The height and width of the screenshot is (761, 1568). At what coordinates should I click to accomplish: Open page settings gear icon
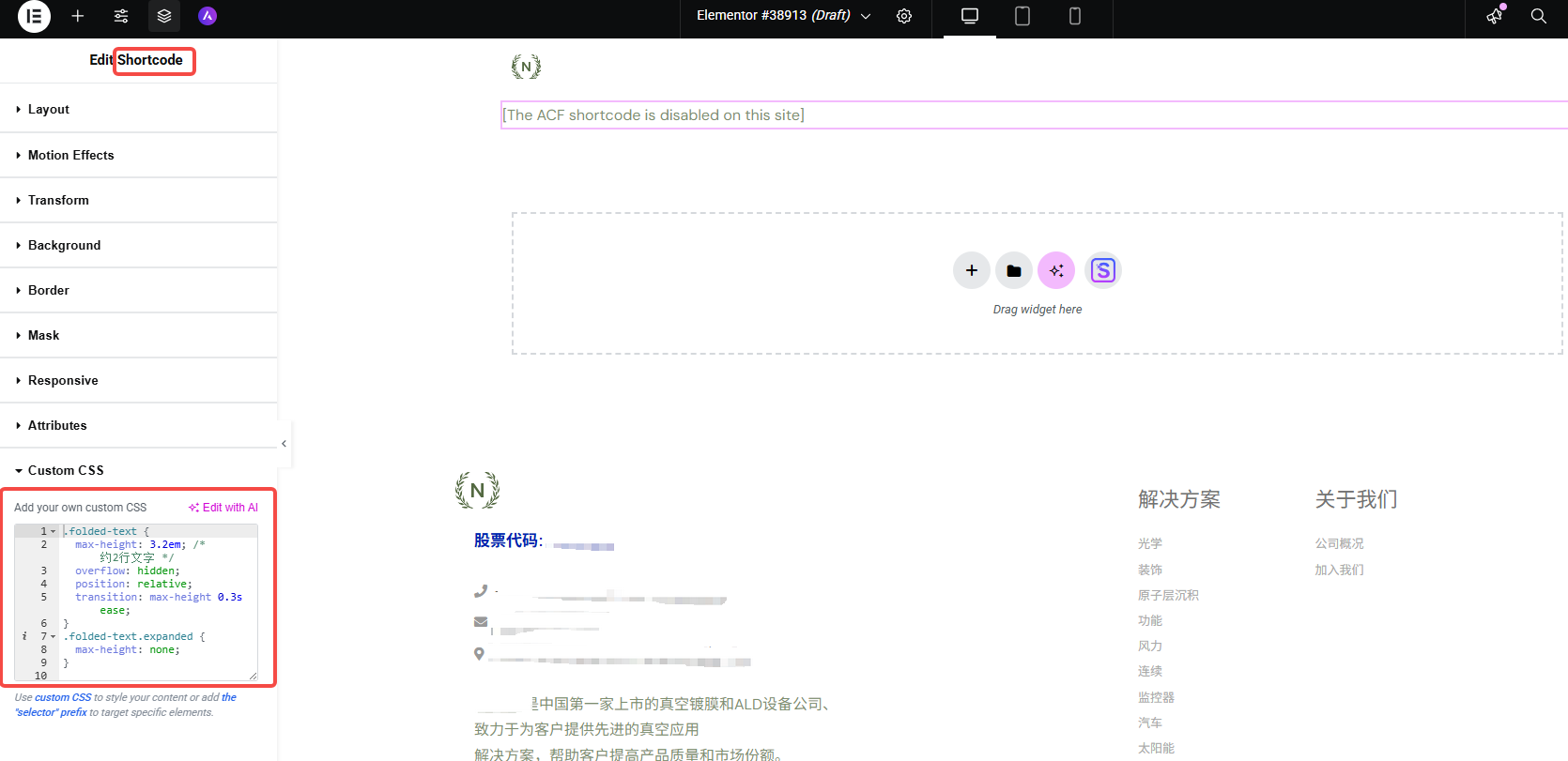coord(904,16)
